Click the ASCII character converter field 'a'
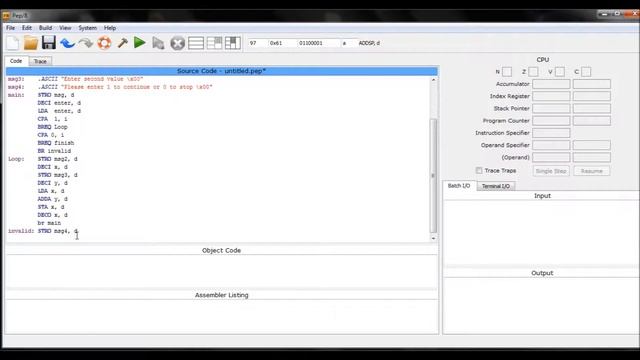Image resolution: width=640 pixels, height=360 pixels. click(x=348, y=43)
